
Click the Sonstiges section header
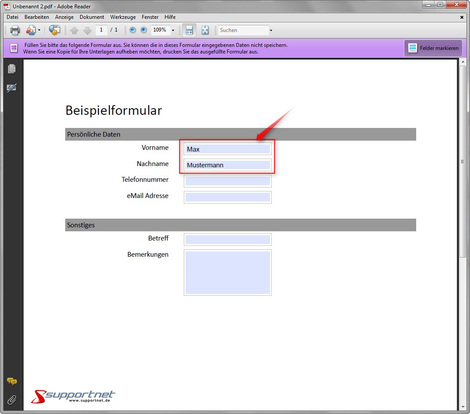pos(240,225)
